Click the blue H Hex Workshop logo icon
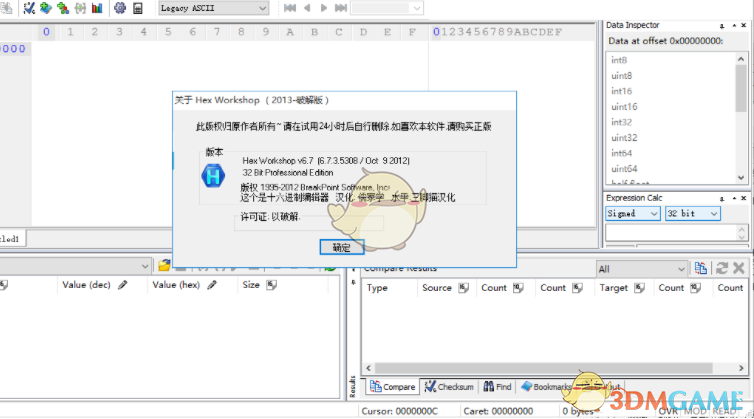Image resolution: width=754 pixels, height=419 pixels. (x=213, y=176)
